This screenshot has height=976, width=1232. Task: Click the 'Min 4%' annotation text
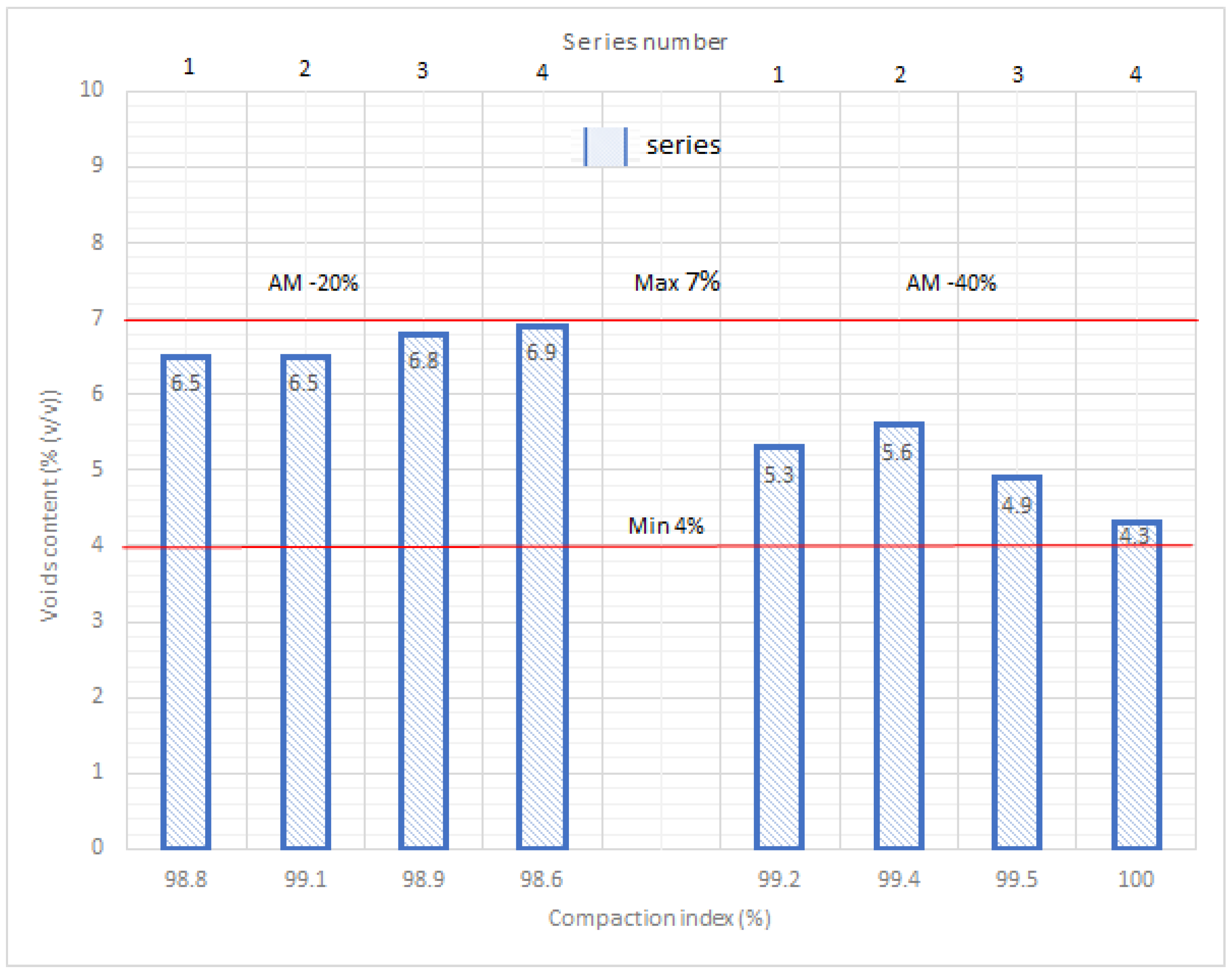(666, 525)
